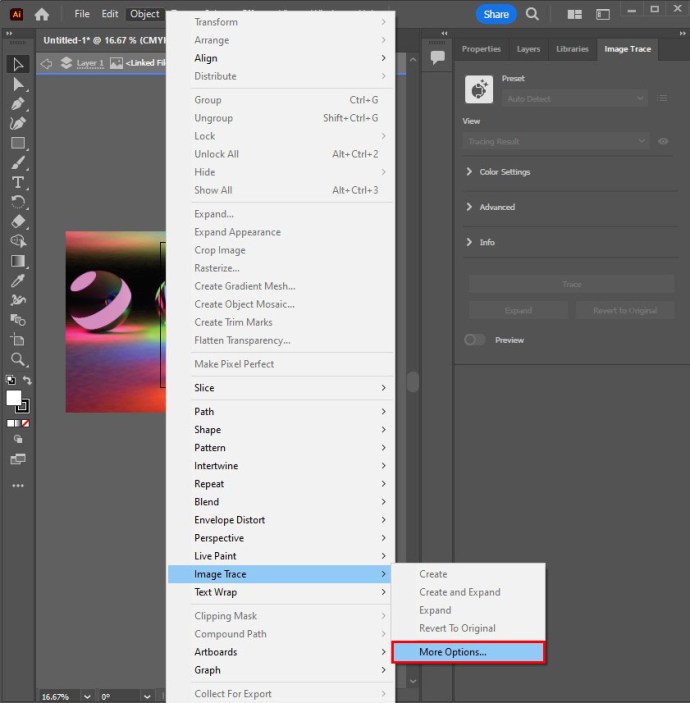Click the blue Share button
This screenshot has width=690, height=703.
point(496,14)
